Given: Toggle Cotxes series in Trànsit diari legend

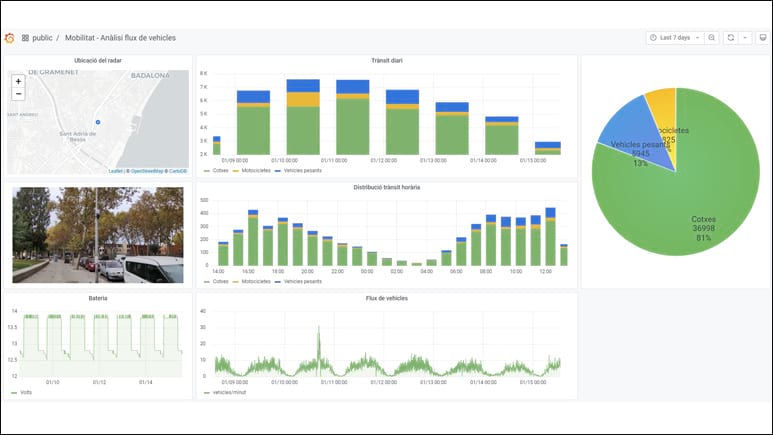Looking at the screenshot, I should tap(220, 170).
